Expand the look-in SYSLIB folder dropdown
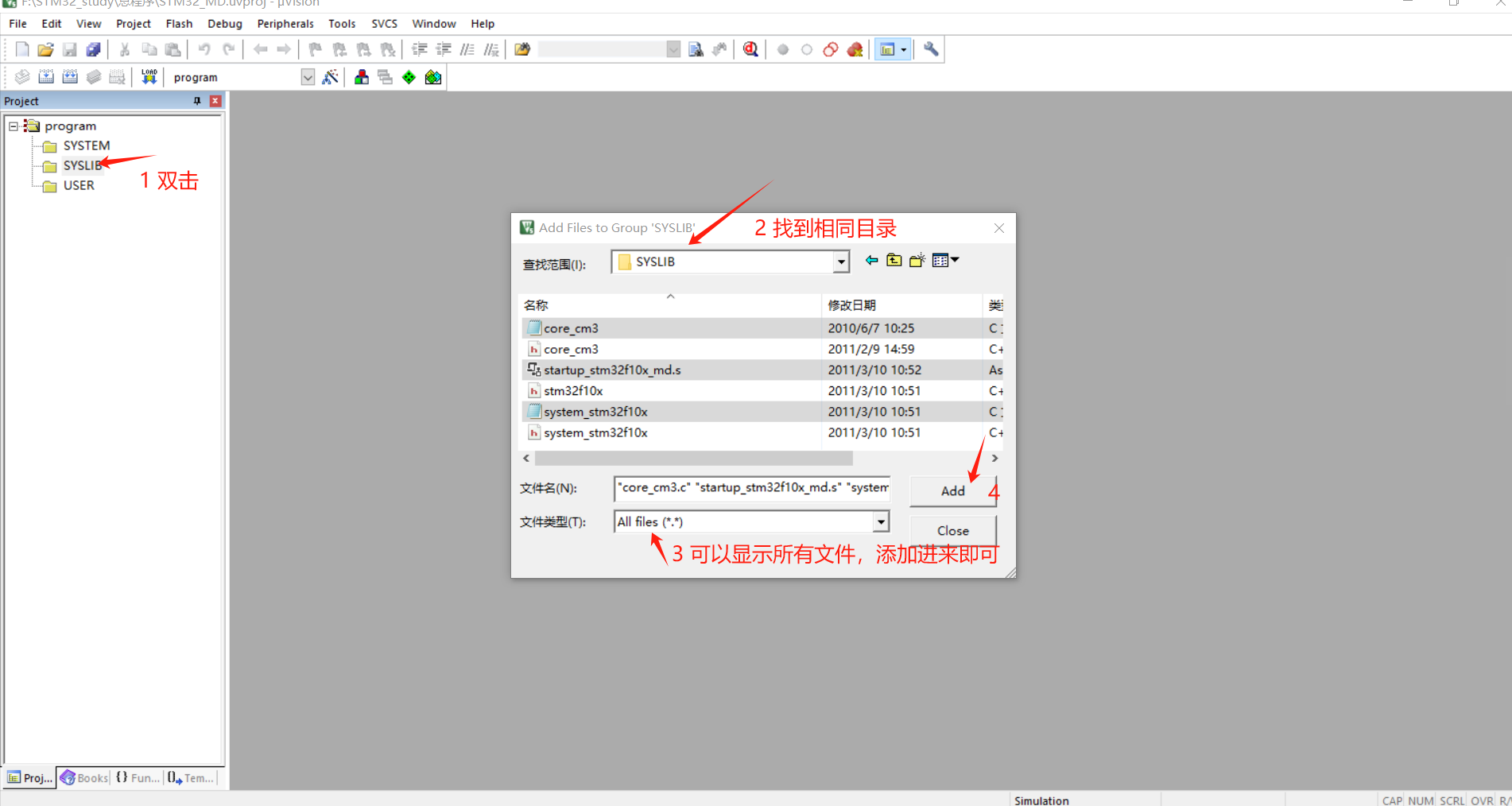Viewport: 1512px width, 806px height. pyautogui.click(x=841, y=262)
